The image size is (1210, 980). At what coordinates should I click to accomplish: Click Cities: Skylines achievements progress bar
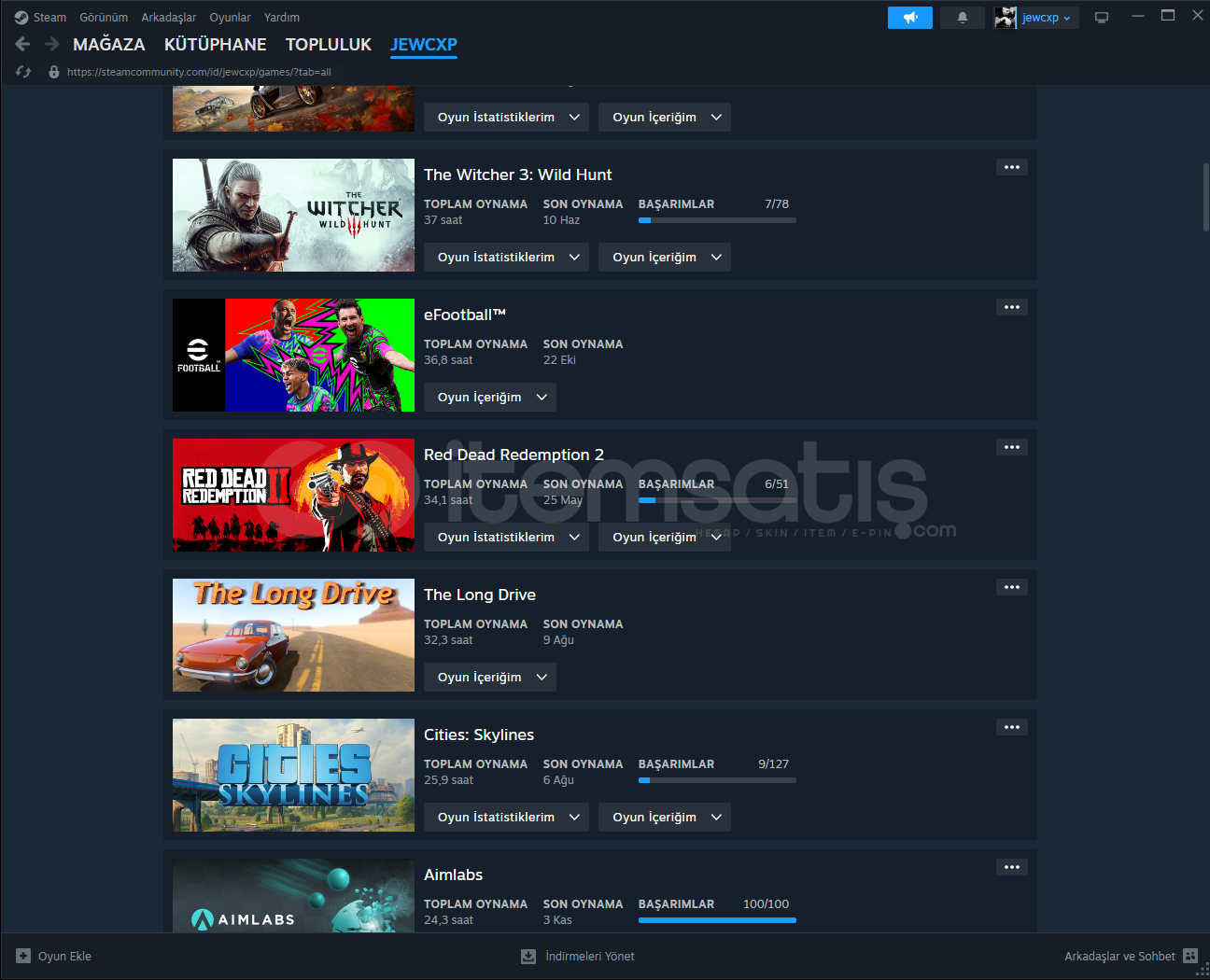coord(717,780)
